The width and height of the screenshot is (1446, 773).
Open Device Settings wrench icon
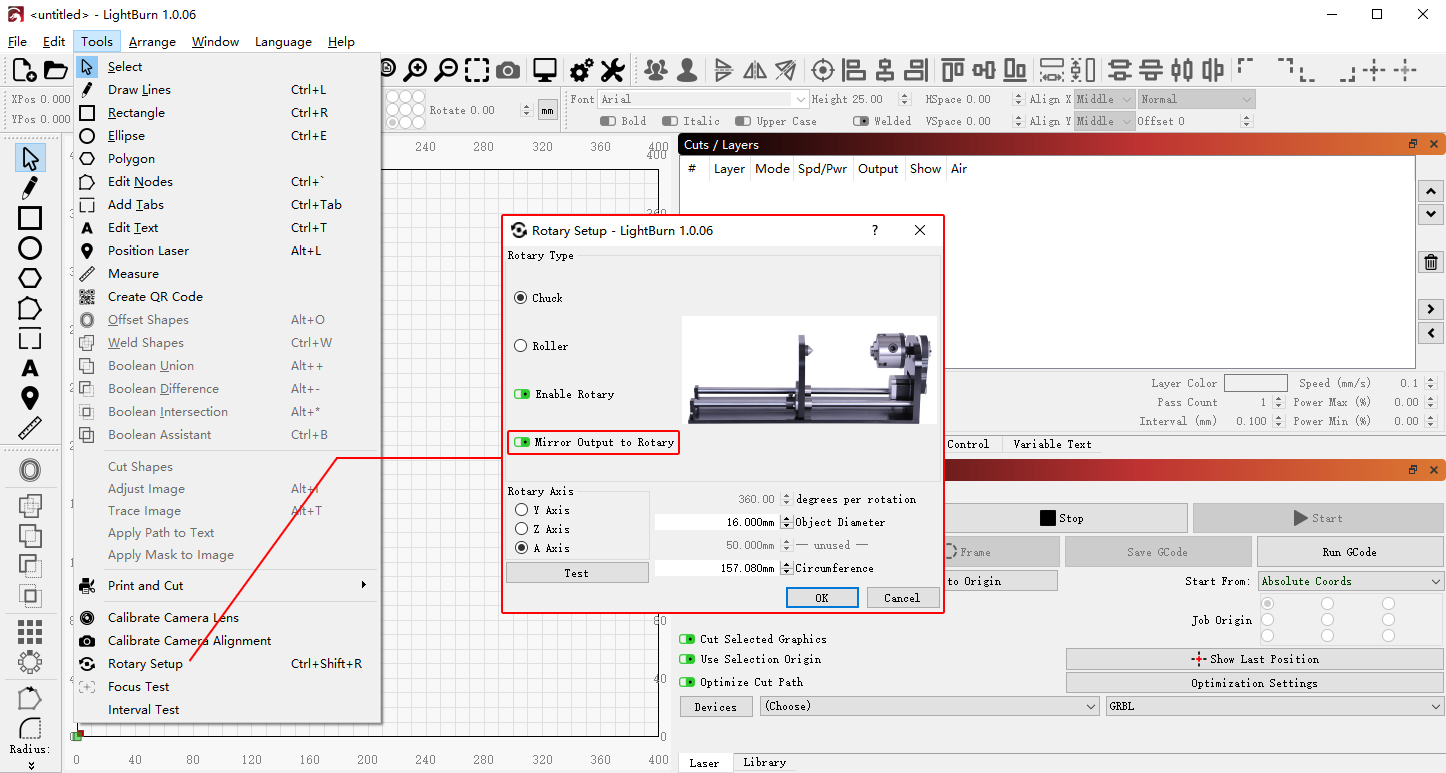[x=612, y=70]
